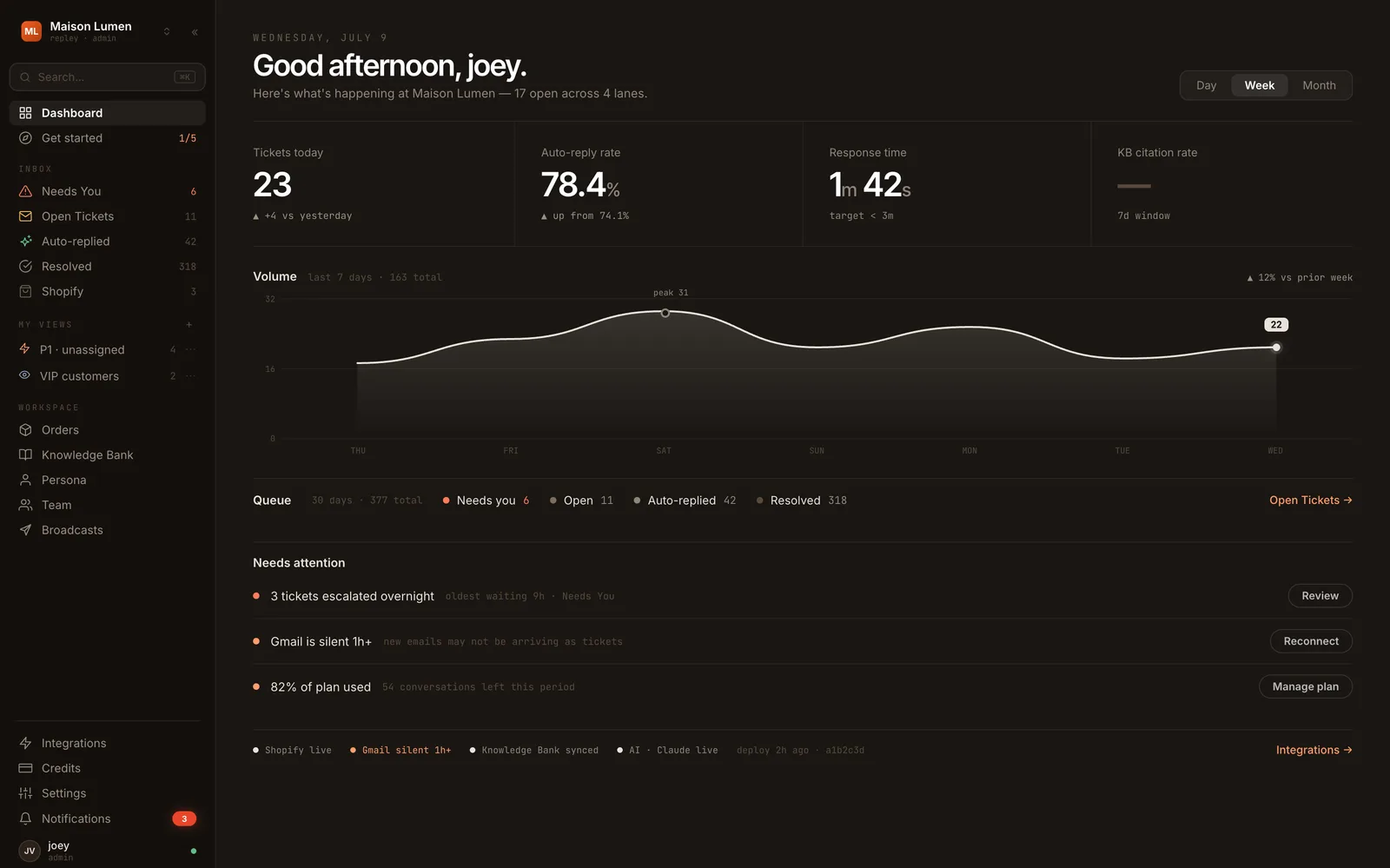Click the Orders box icon
This screenshot has width=1390, height=868.
(25, 430)
